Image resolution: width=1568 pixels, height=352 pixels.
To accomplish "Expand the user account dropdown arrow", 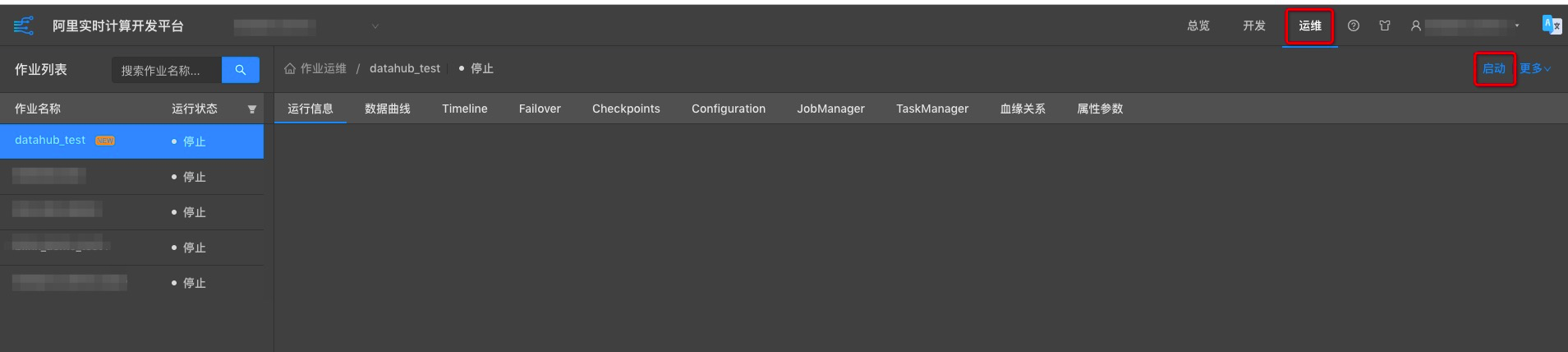I will coord(1517,25).
